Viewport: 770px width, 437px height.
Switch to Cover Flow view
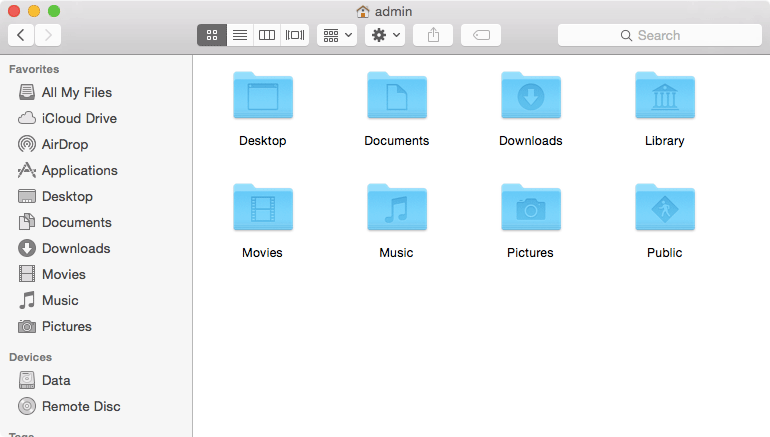[294, 35]
